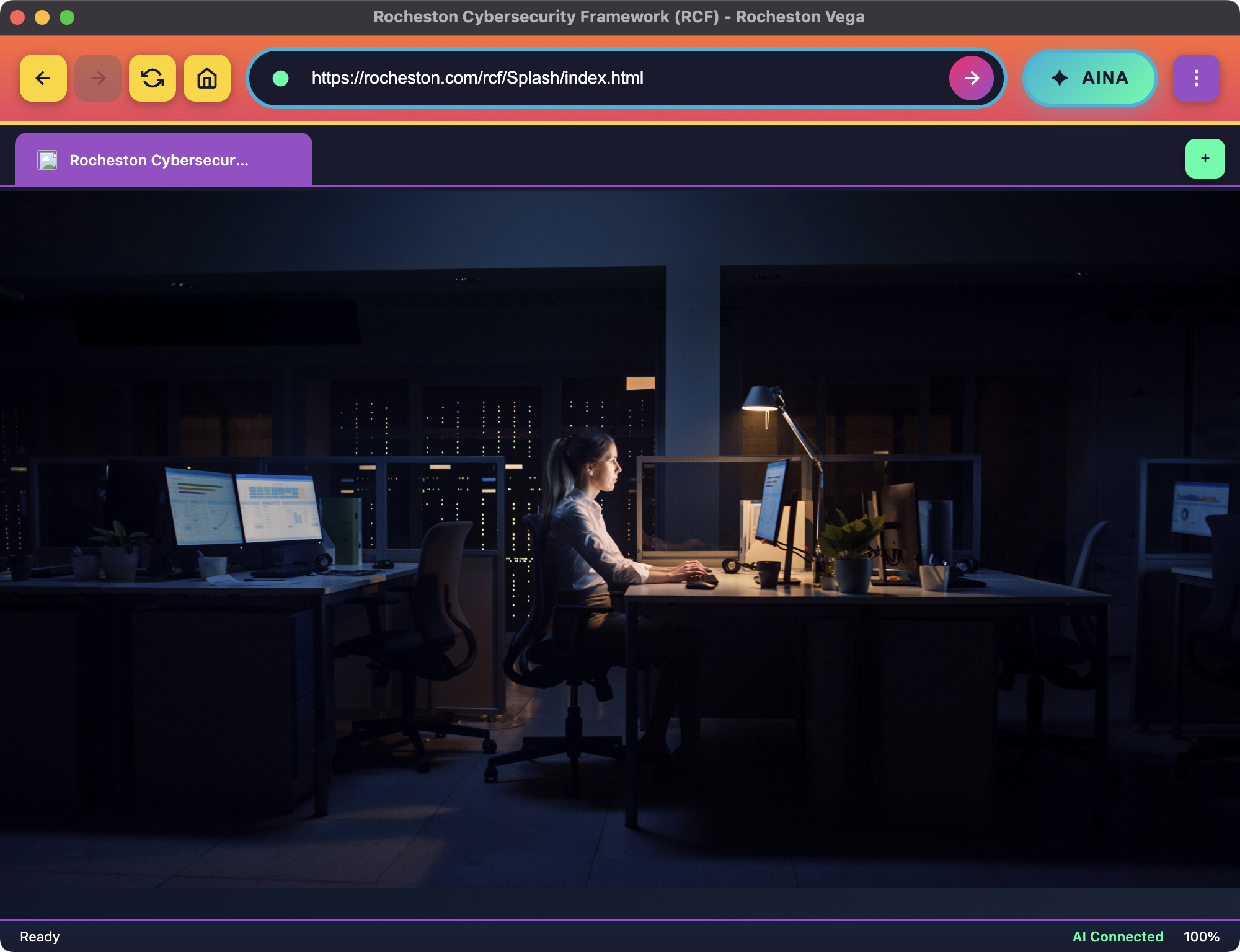
Task: Go to the home page icon
Action: click(207, 78)
